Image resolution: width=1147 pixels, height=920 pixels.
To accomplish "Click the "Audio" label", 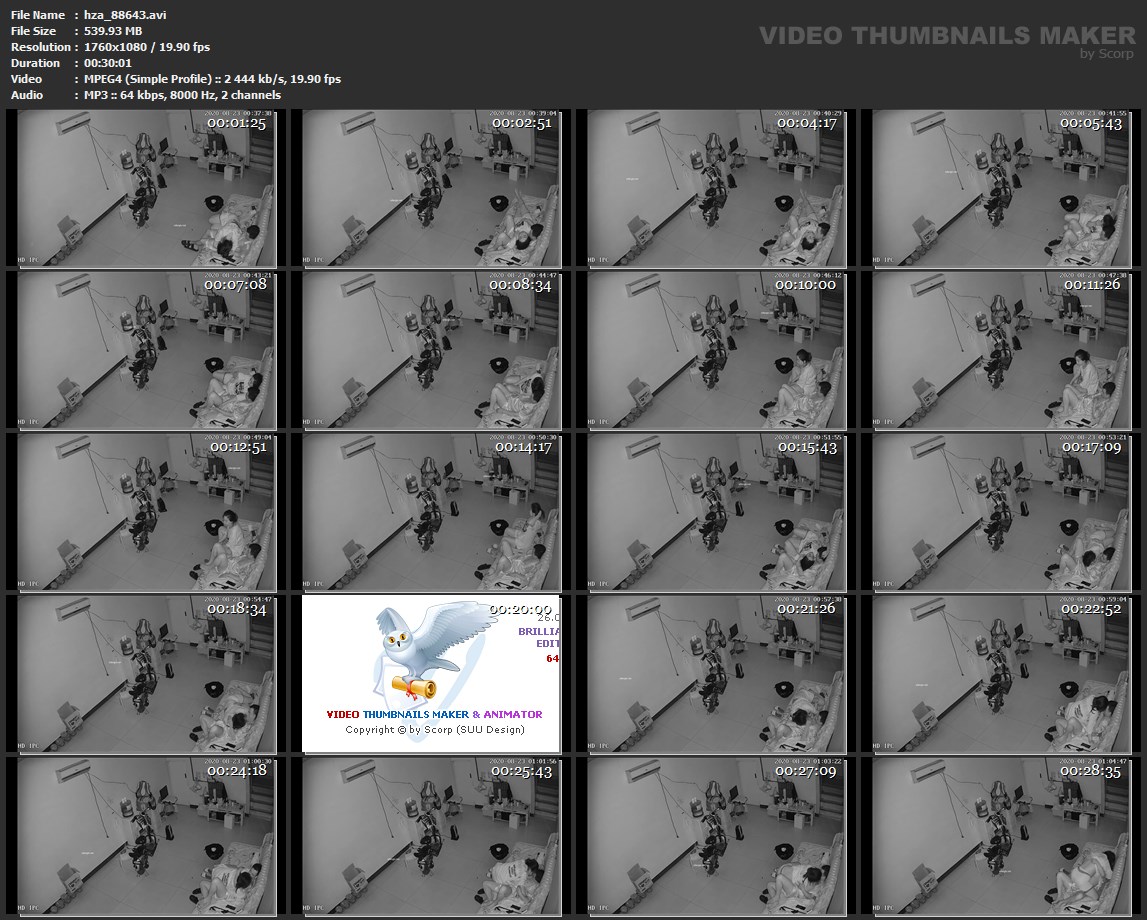I will pos(27,96).
